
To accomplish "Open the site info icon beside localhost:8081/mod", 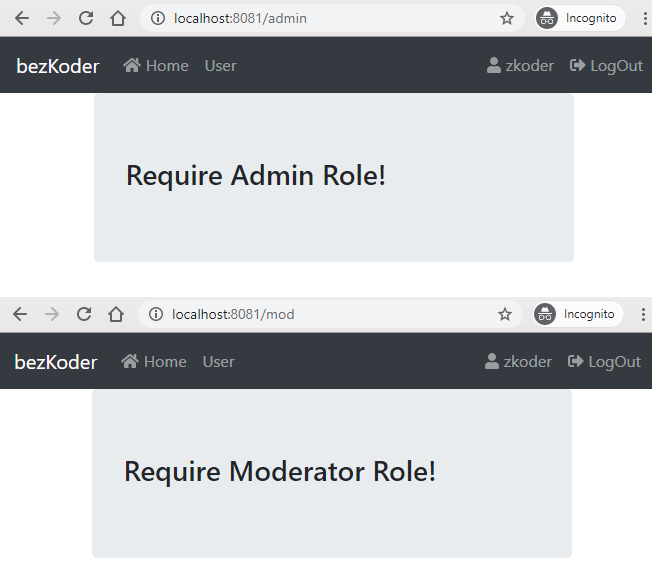I will [x=155, y=314].
